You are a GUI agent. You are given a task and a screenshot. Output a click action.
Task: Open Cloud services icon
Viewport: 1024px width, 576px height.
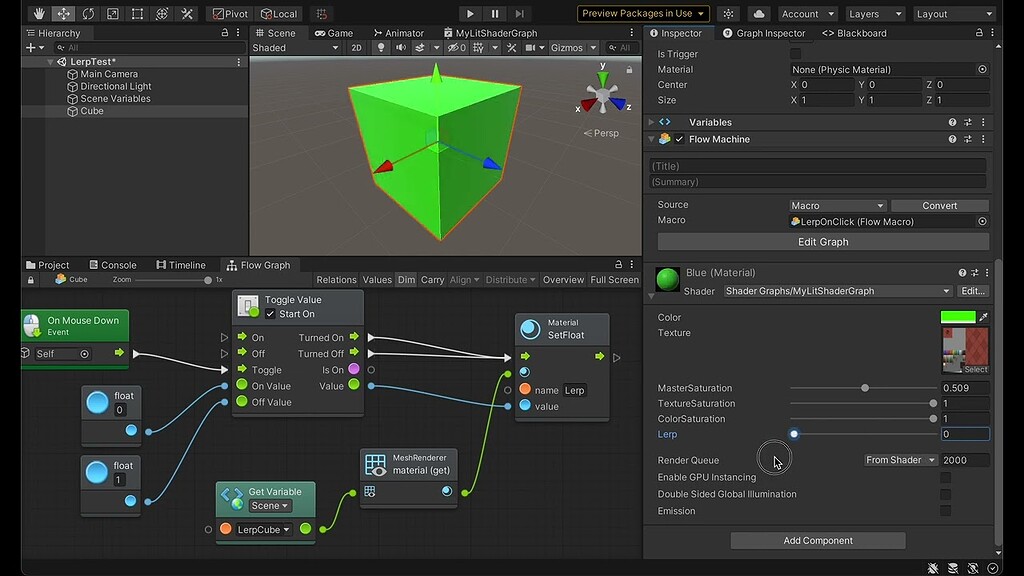pos(759,14)
